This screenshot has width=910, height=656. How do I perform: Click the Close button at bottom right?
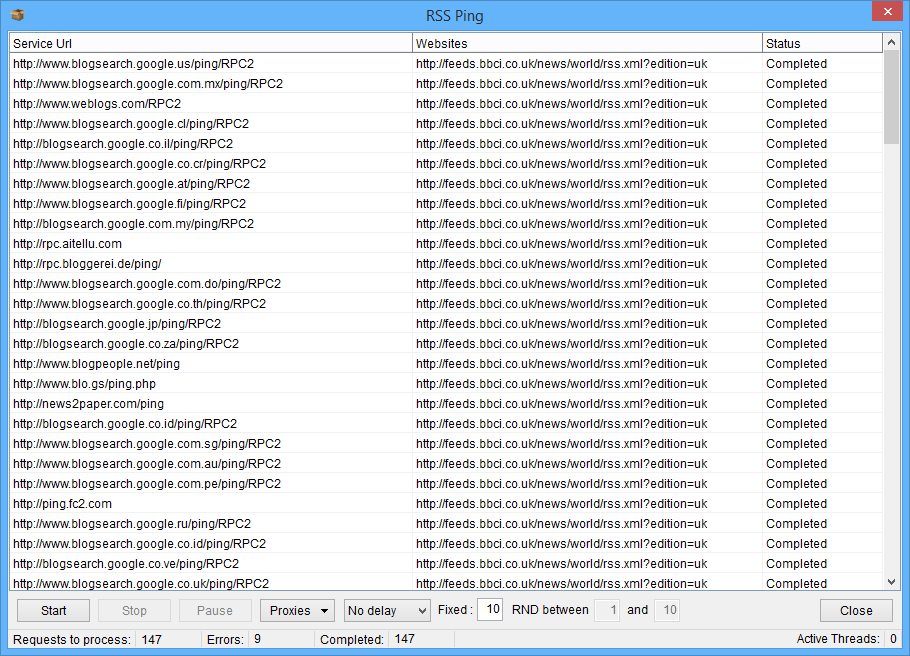click(x=855, y=610)
